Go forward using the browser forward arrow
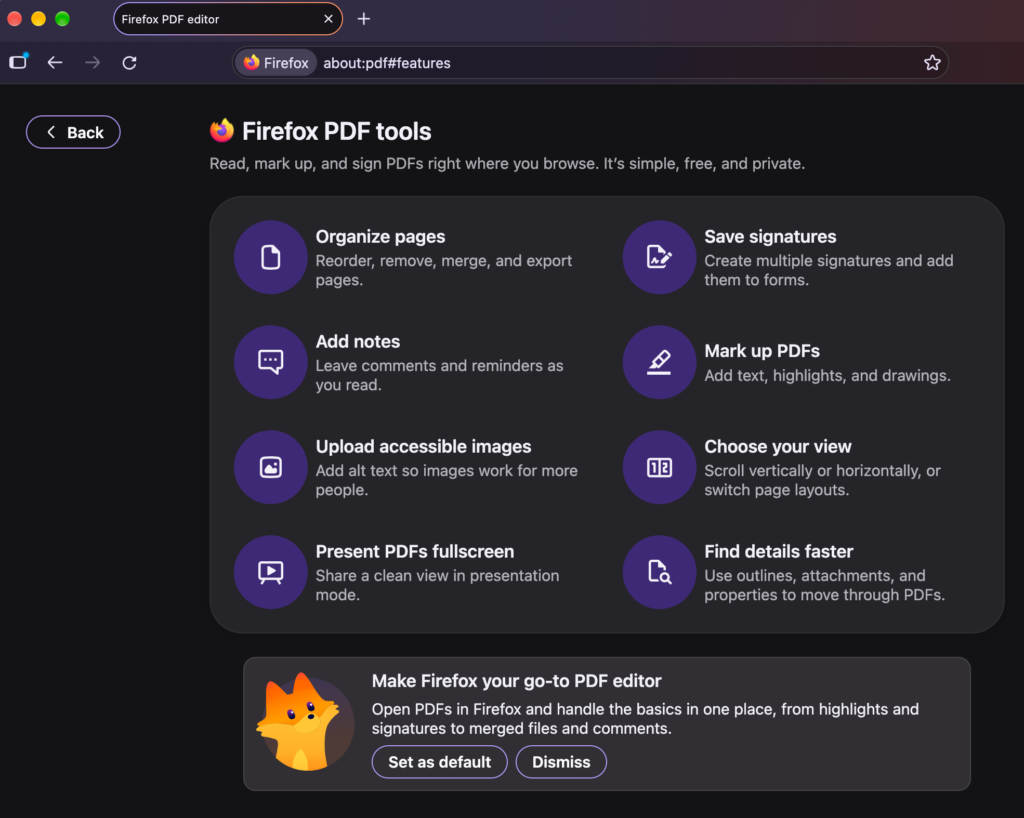Viewport: 1024px width, 818px height. tap(92, 63)
